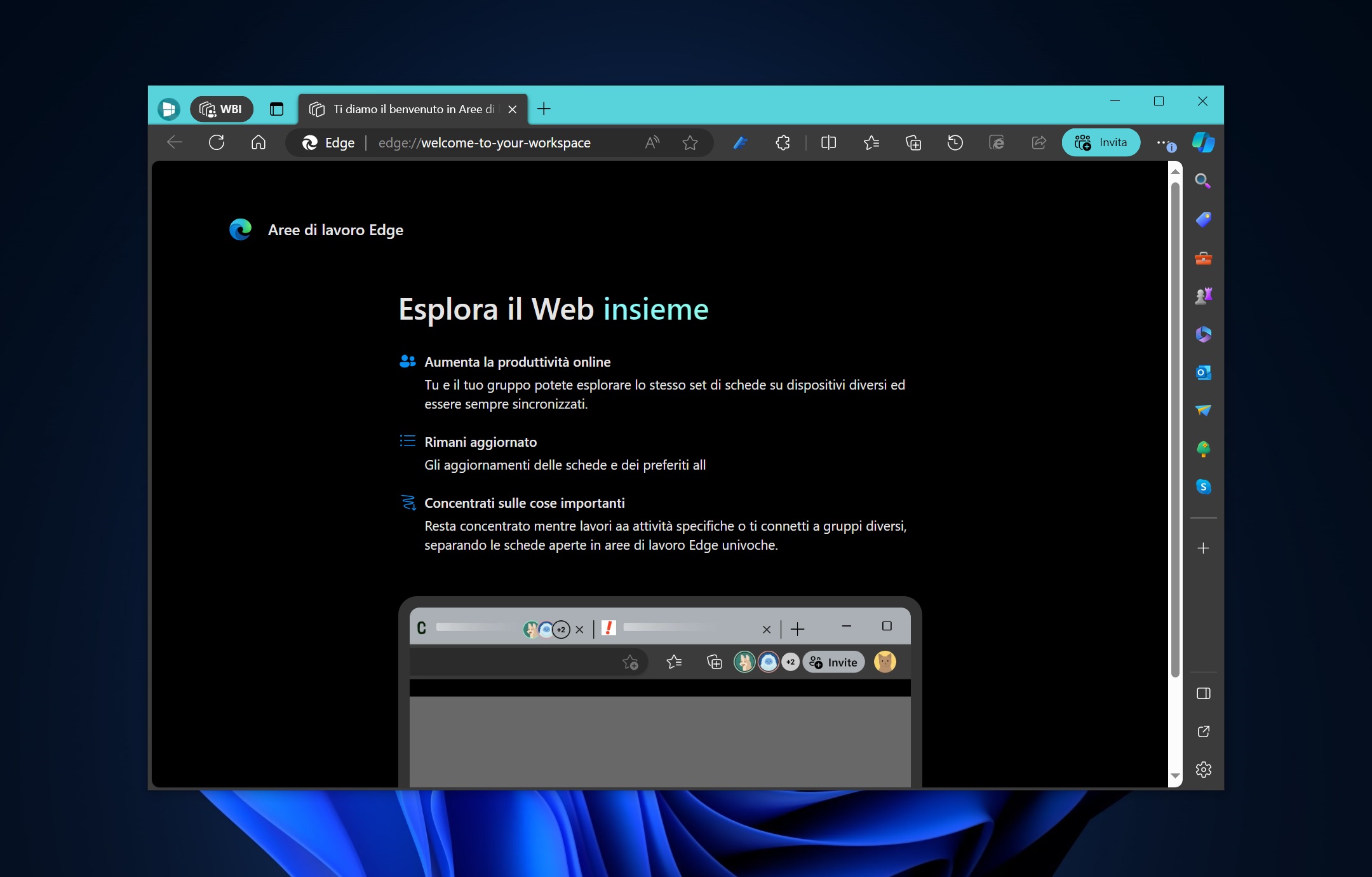
Task: Click scrollbar down arrow
Action: [1175, 776]
